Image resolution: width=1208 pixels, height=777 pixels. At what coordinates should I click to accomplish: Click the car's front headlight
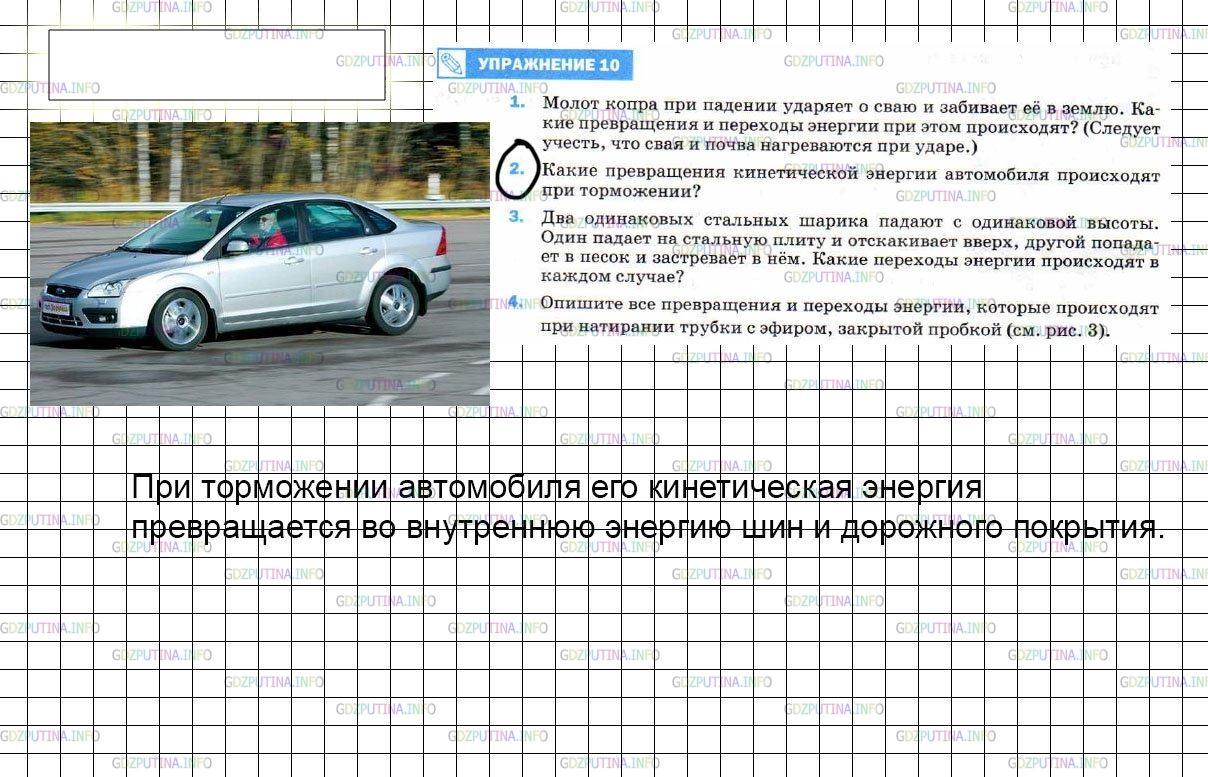pyautogui.click(x=108, y=289)
